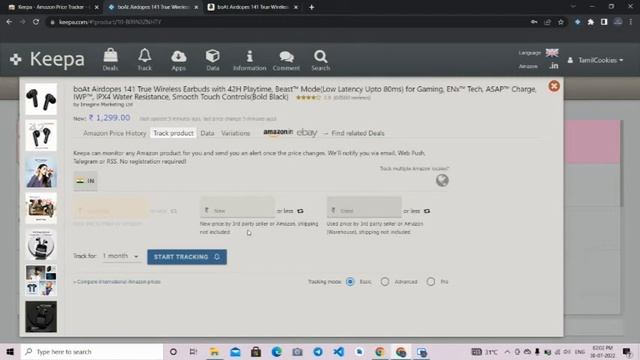This screenshot has height=360, width=640.
Task: Open the Data tab in product overlay
Action: tap(207, 133)
